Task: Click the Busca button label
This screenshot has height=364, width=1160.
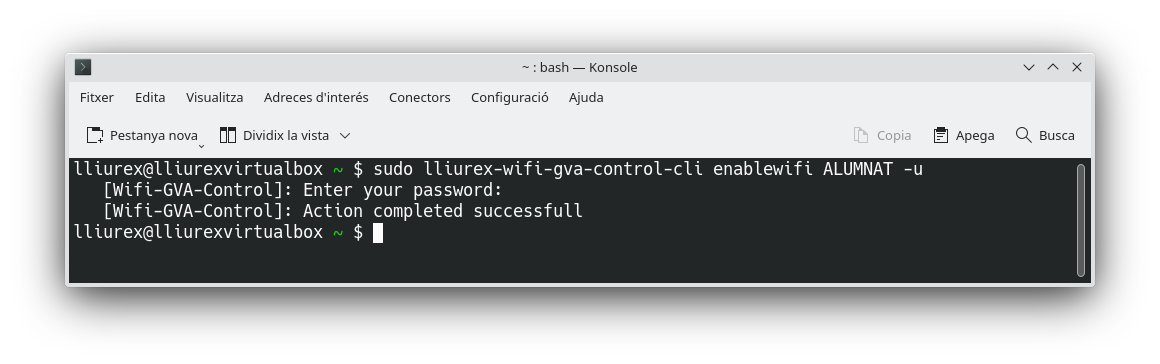Action: (1056, 135)
